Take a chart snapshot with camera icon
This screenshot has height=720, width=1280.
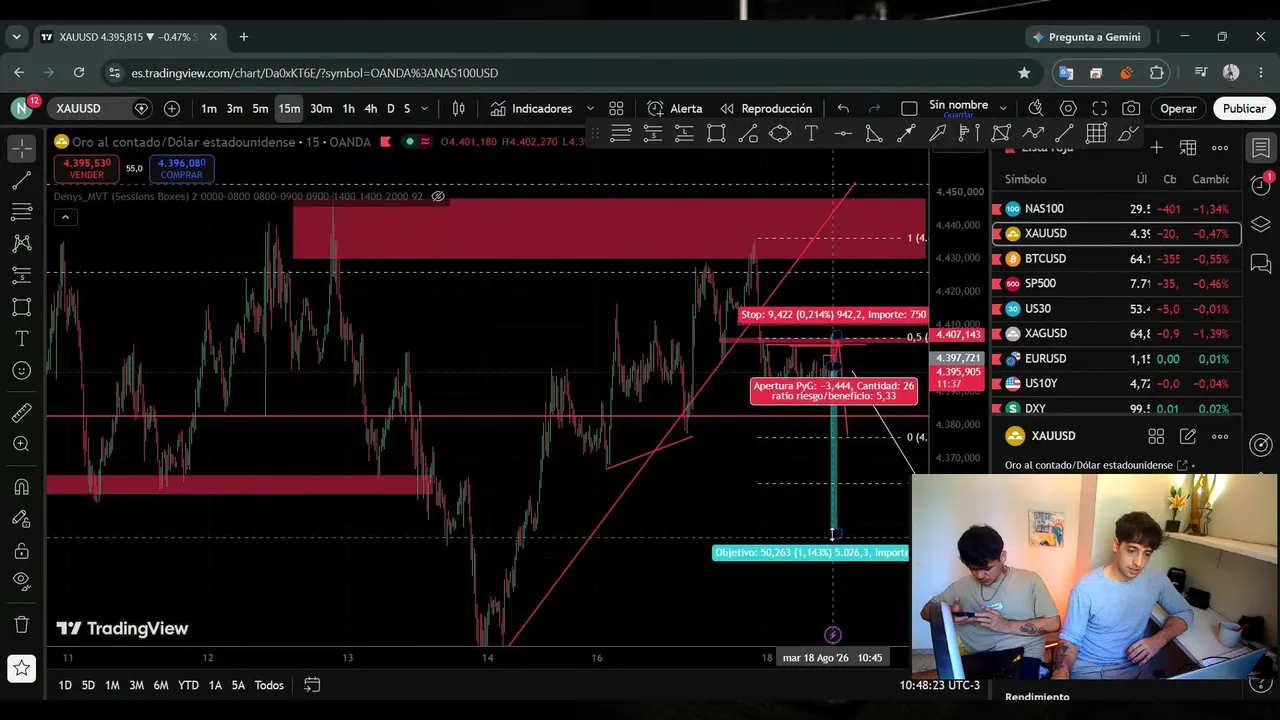1131,108
